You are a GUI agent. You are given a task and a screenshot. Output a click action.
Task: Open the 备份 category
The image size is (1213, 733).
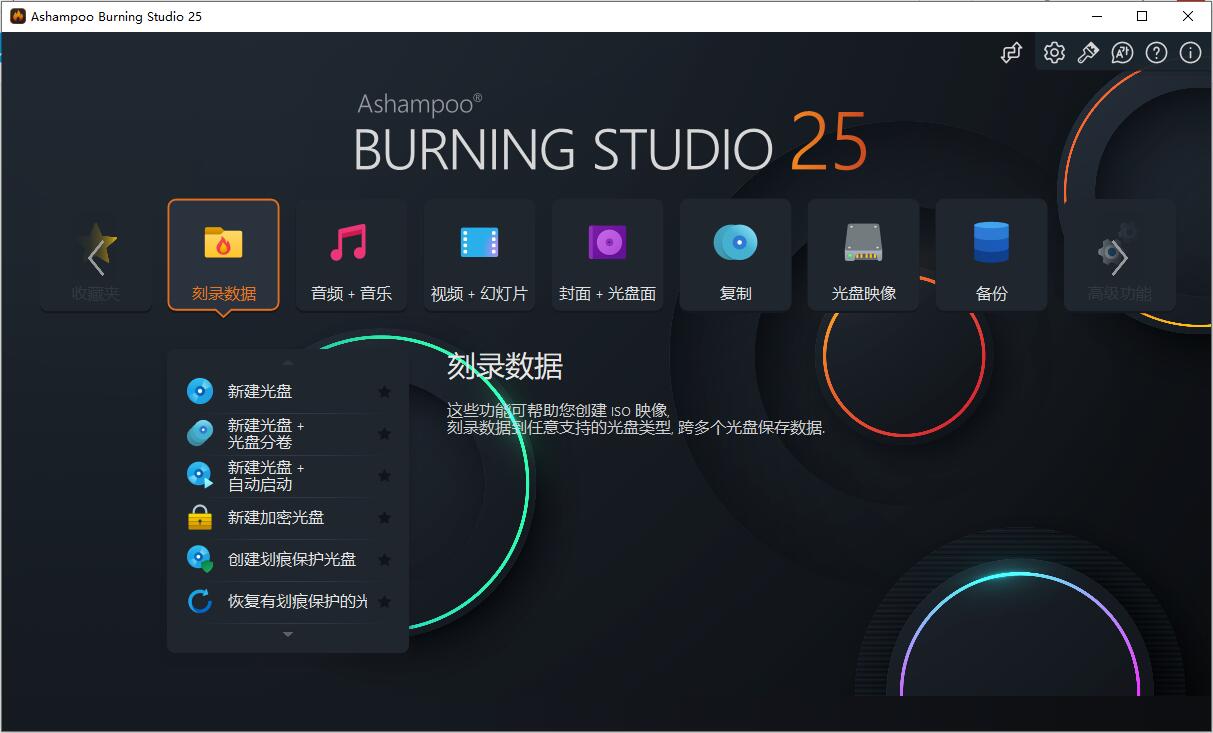click(x=991, y=254)
